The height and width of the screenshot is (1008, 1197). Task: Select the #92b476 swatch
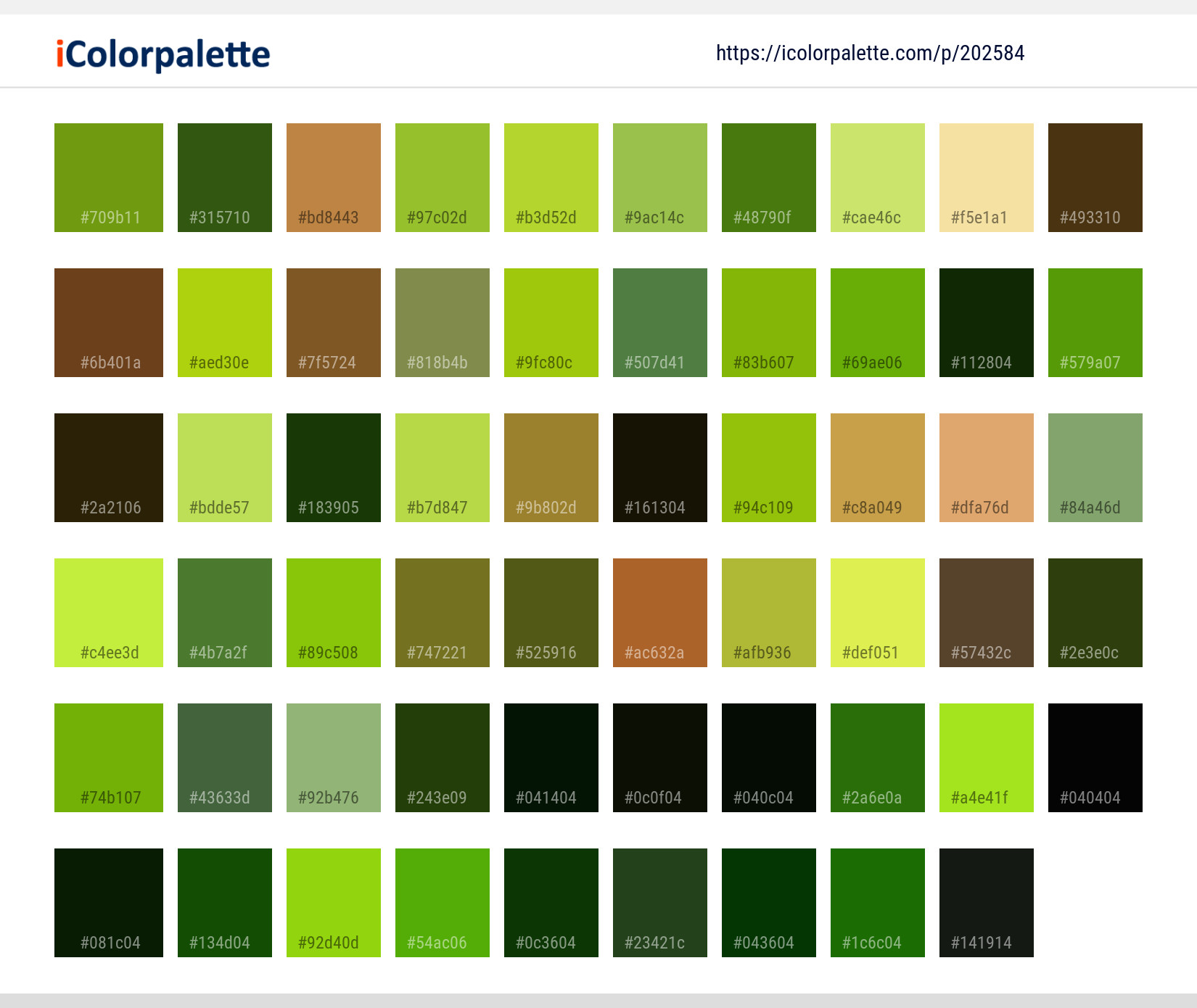click(x=334, y=758)
